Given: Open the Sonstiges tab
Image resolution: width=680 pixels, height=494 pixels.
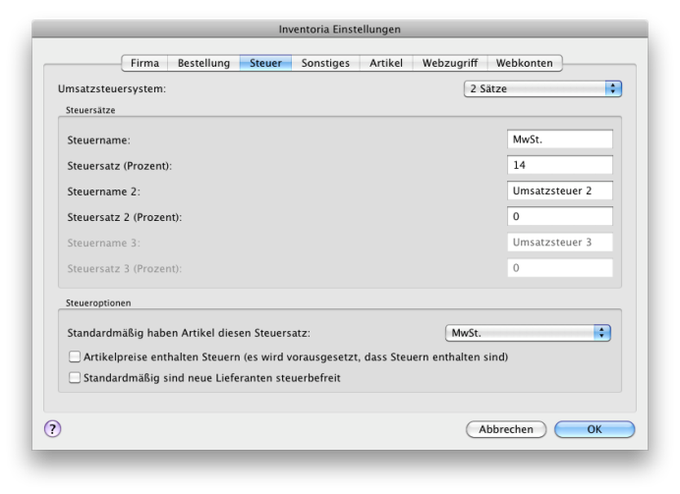Looking at the screenshot, I should [x=325, y=63].
